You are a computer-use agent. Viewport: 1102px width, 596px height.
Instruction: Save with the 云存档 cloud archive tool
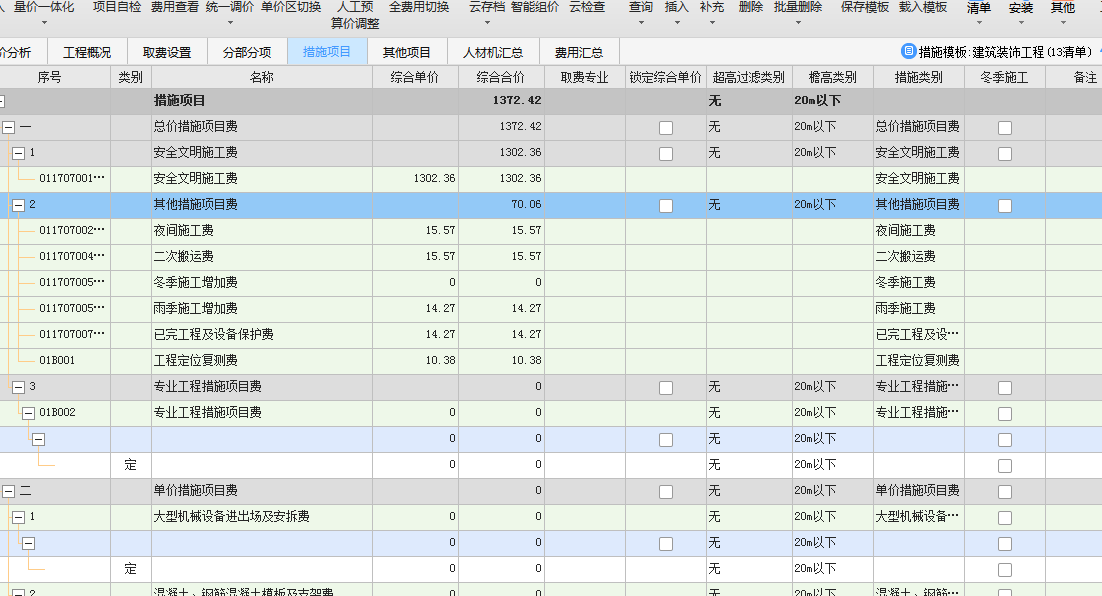click(x=486, y=8)
